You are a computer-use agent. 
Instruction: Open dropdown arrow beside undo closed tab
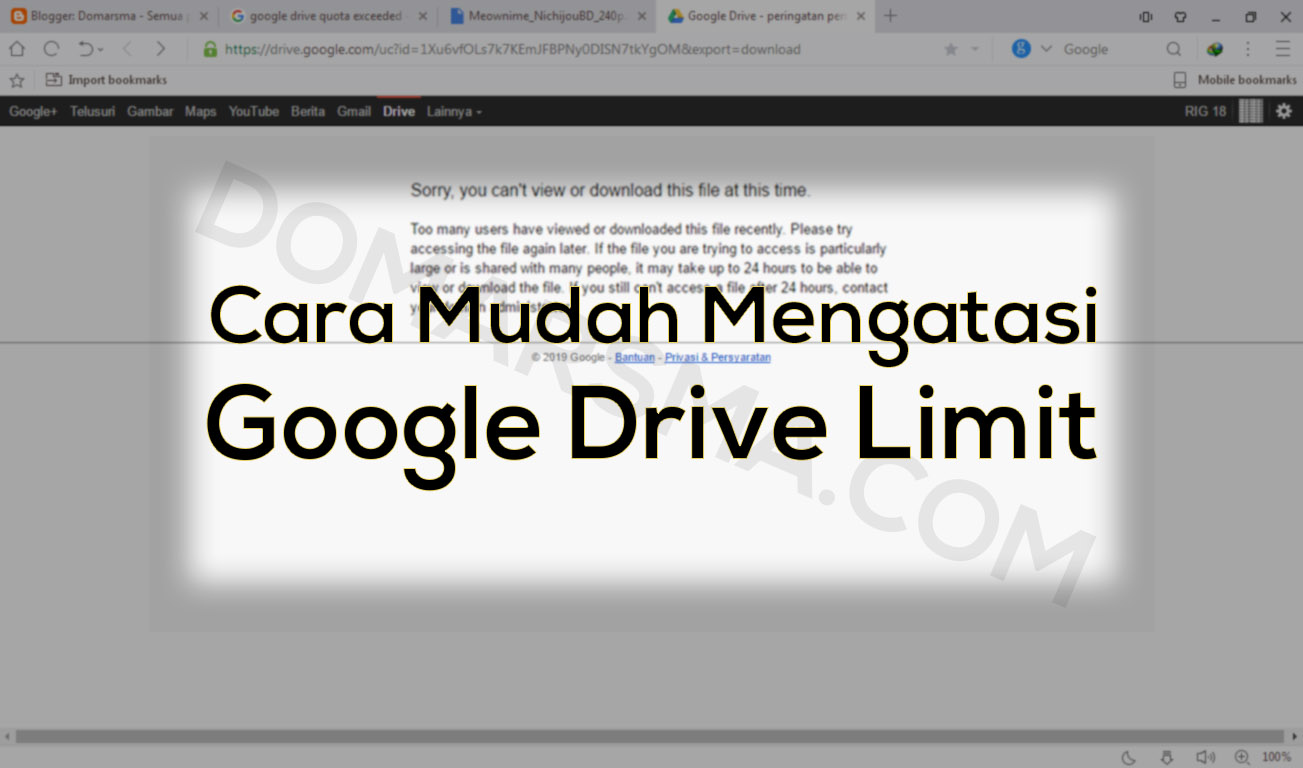tap(100, 50)
